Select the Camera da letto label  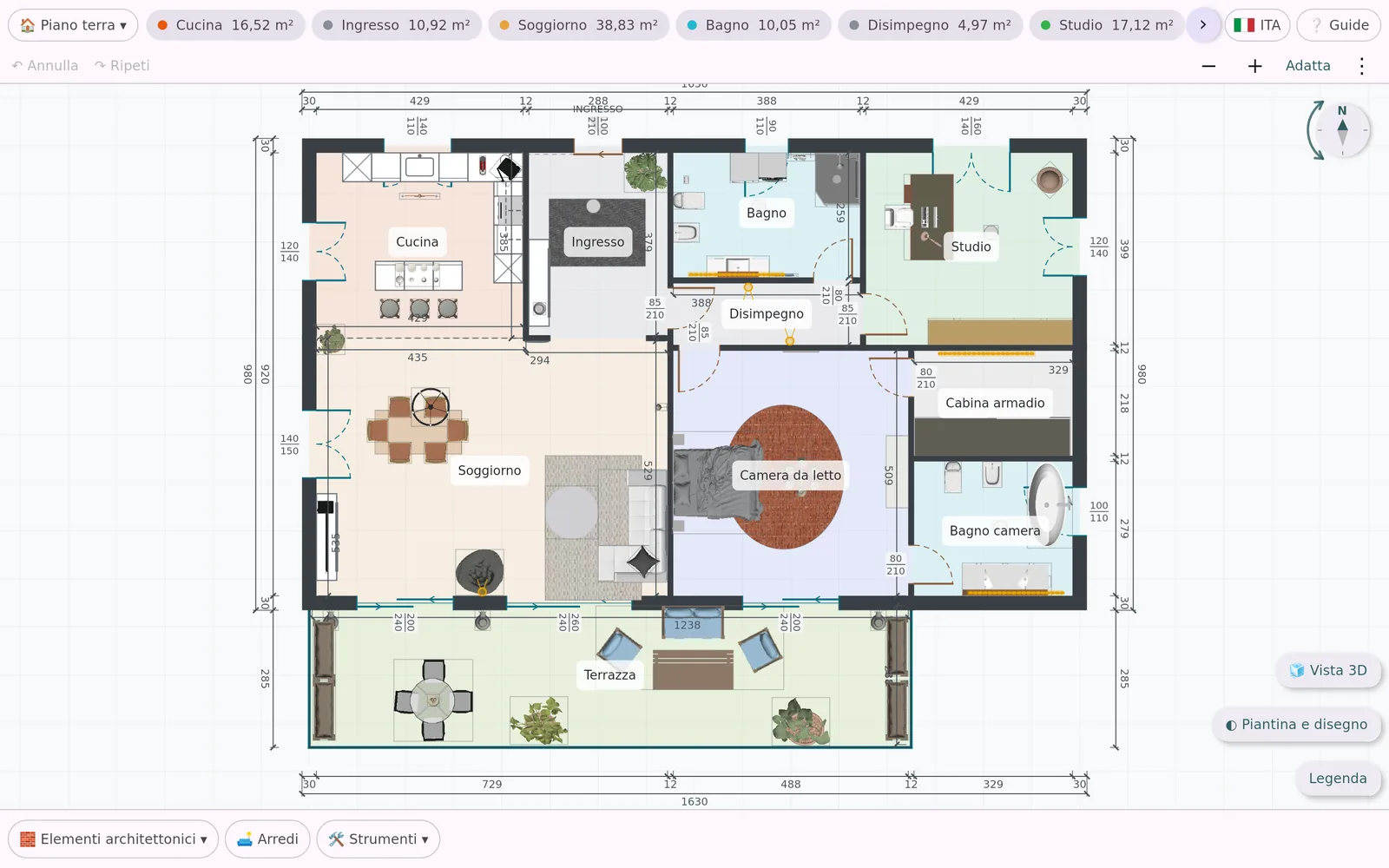[x=790, y=476]
